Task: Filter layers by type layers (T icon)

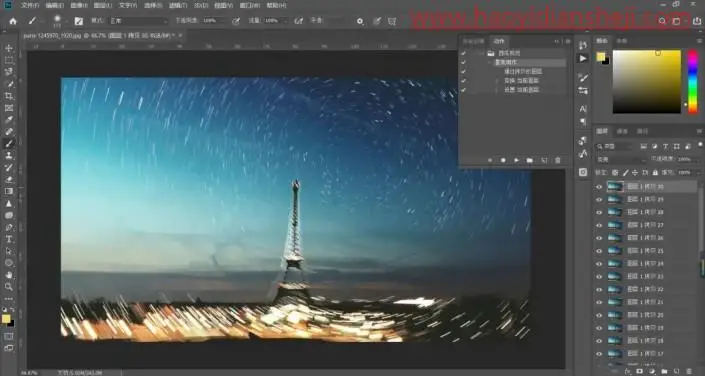Action: tap(666, 146)
